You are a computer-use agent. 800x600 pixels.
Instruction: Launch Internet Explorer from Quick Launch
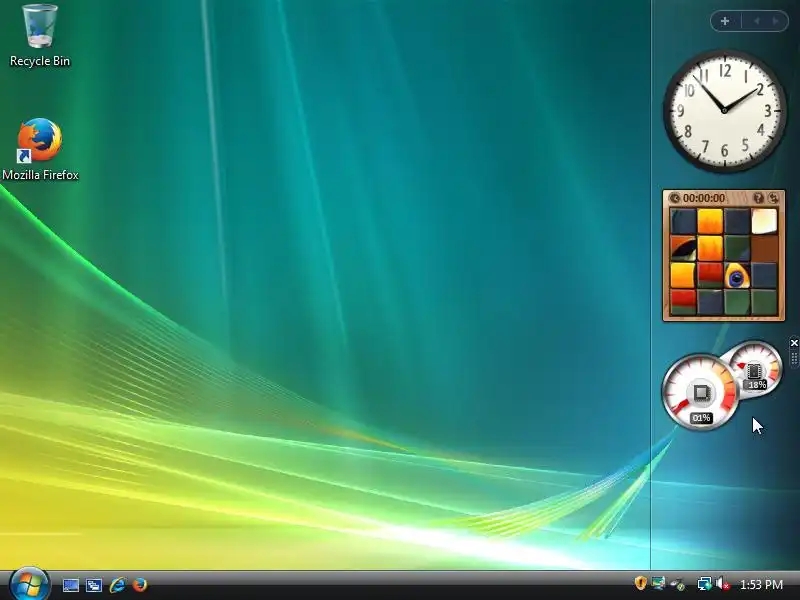(x=117, y=585)
